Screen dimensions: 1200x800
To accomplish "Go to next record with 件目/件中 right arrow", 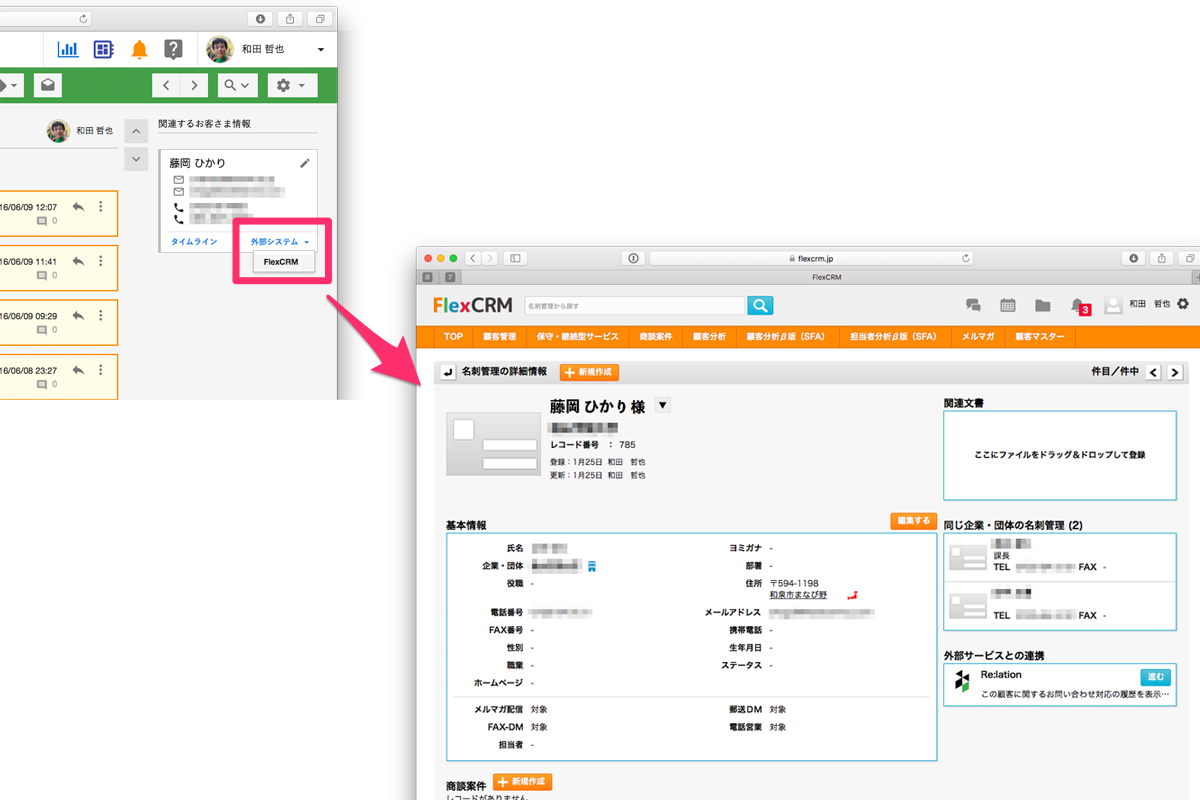I will (x=1175, y=372).
